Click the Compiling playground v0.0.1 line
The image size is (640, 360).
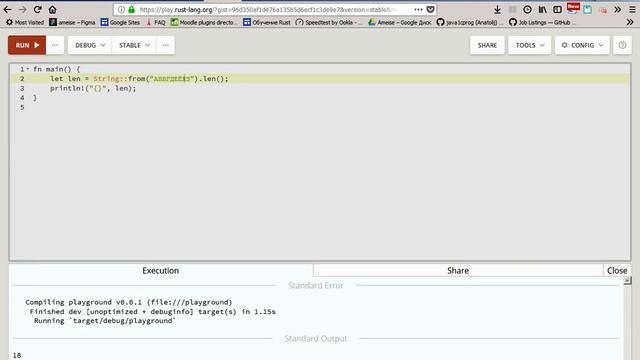[x=129, y=302]
